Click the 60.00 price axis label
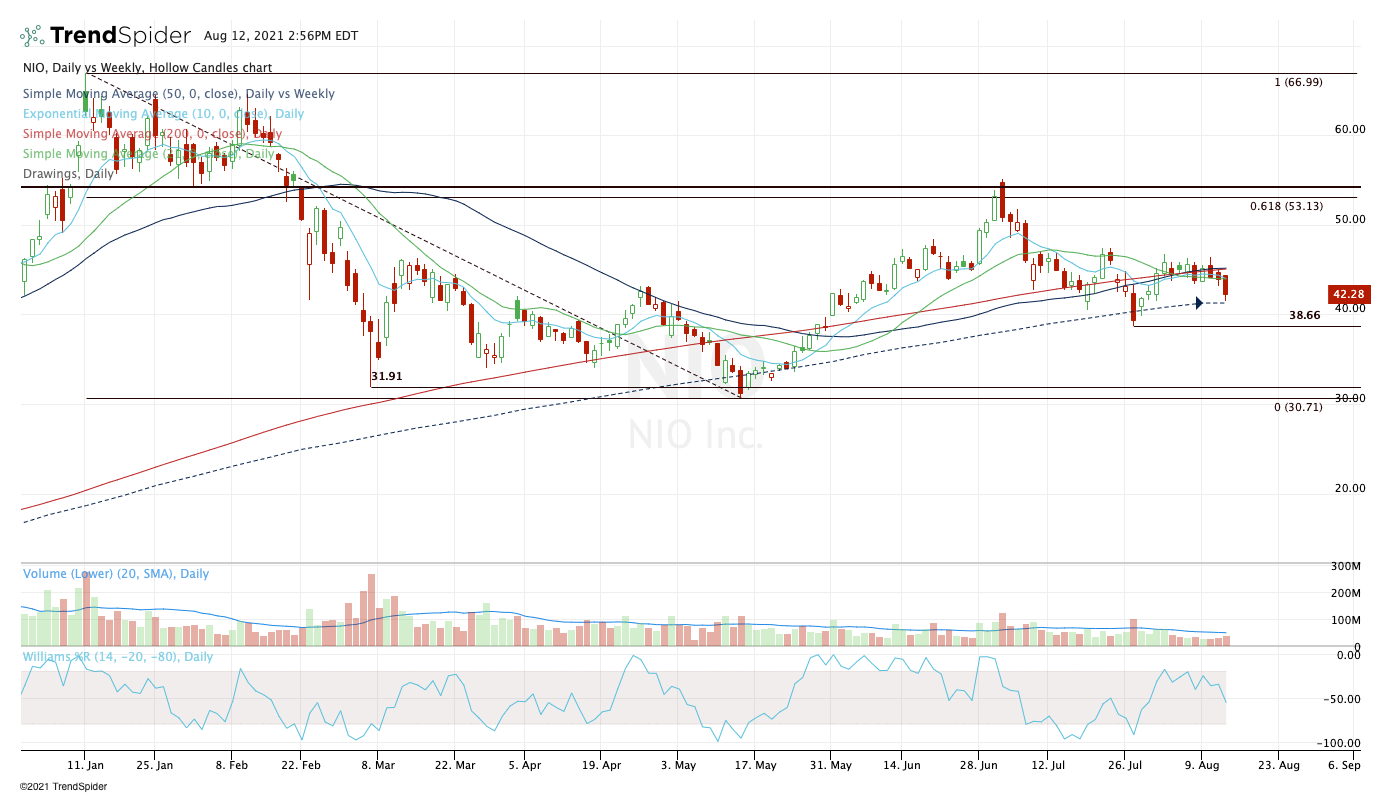1391x796 pixels. (x=1350, y=129)
